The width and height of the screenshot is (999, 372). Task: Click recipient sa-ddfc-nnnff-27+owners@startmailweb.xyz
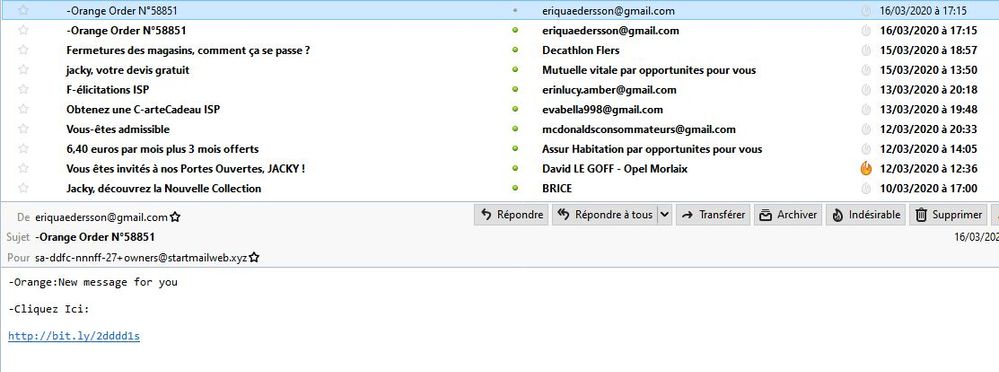pos(141,258)
